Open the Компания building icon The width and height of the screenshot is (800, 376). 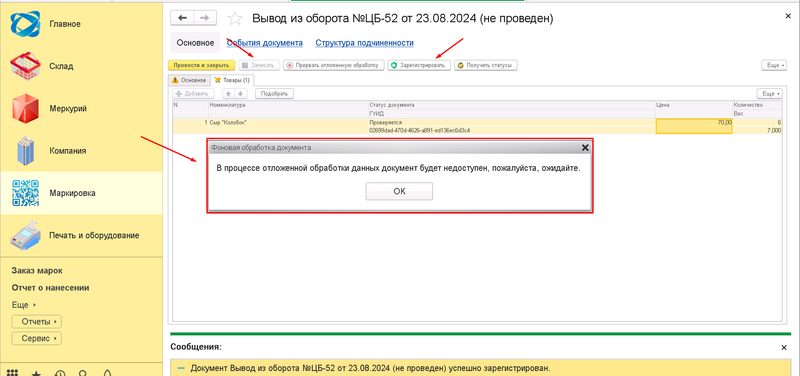25,151
